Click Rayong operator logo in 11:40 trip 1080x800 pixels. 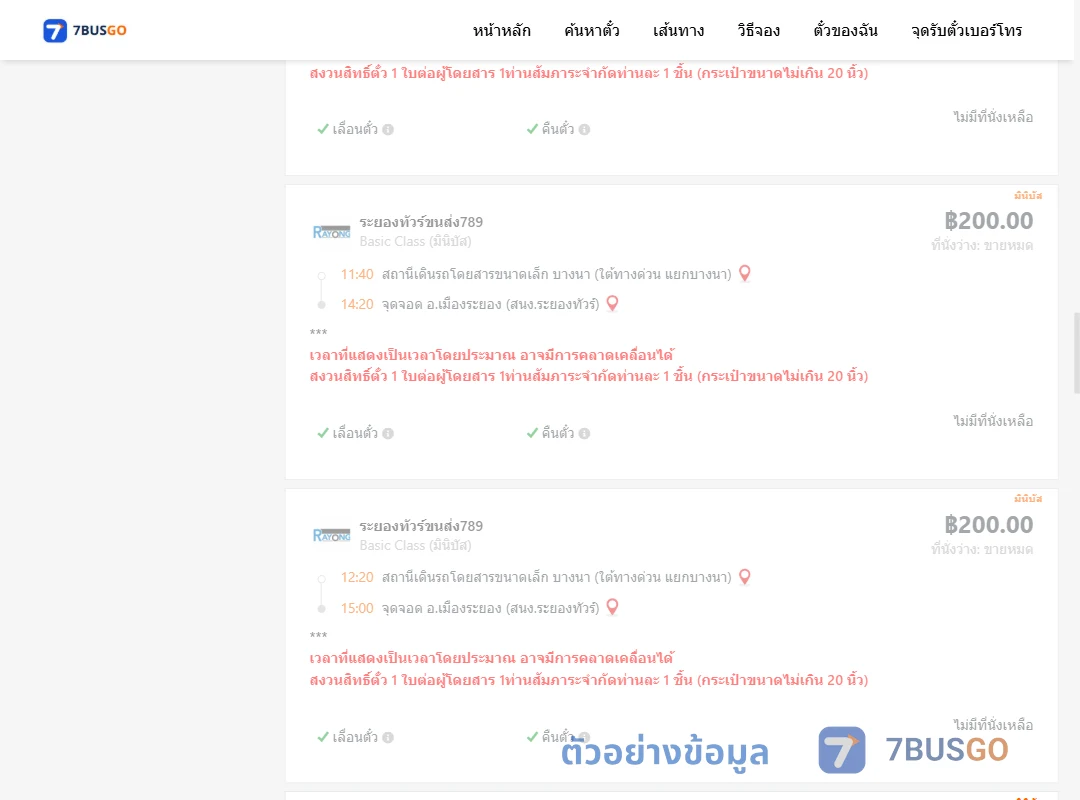[x=331, y=232]
